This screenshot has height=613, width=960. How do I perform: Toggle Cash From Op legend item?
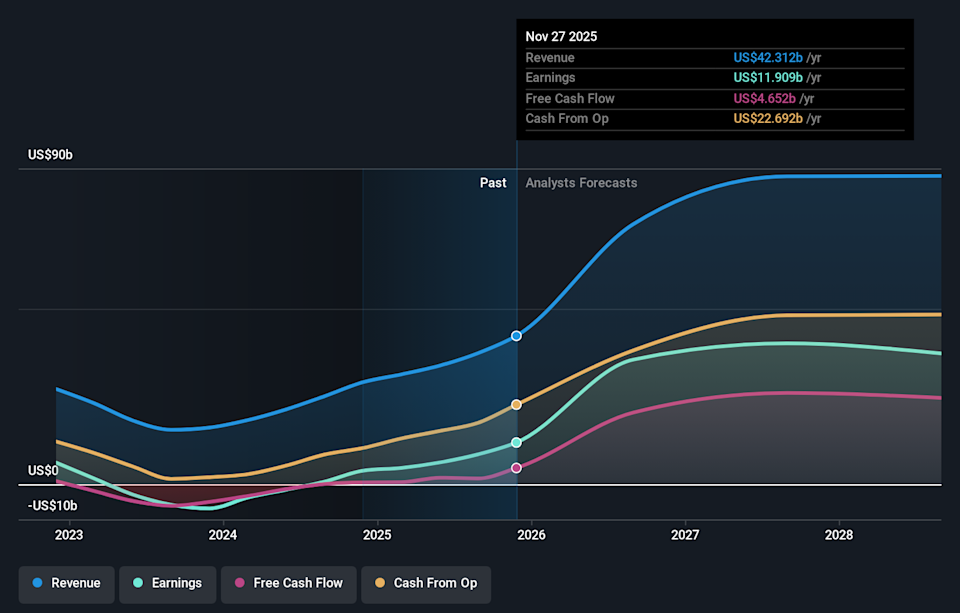click(425, 583)
